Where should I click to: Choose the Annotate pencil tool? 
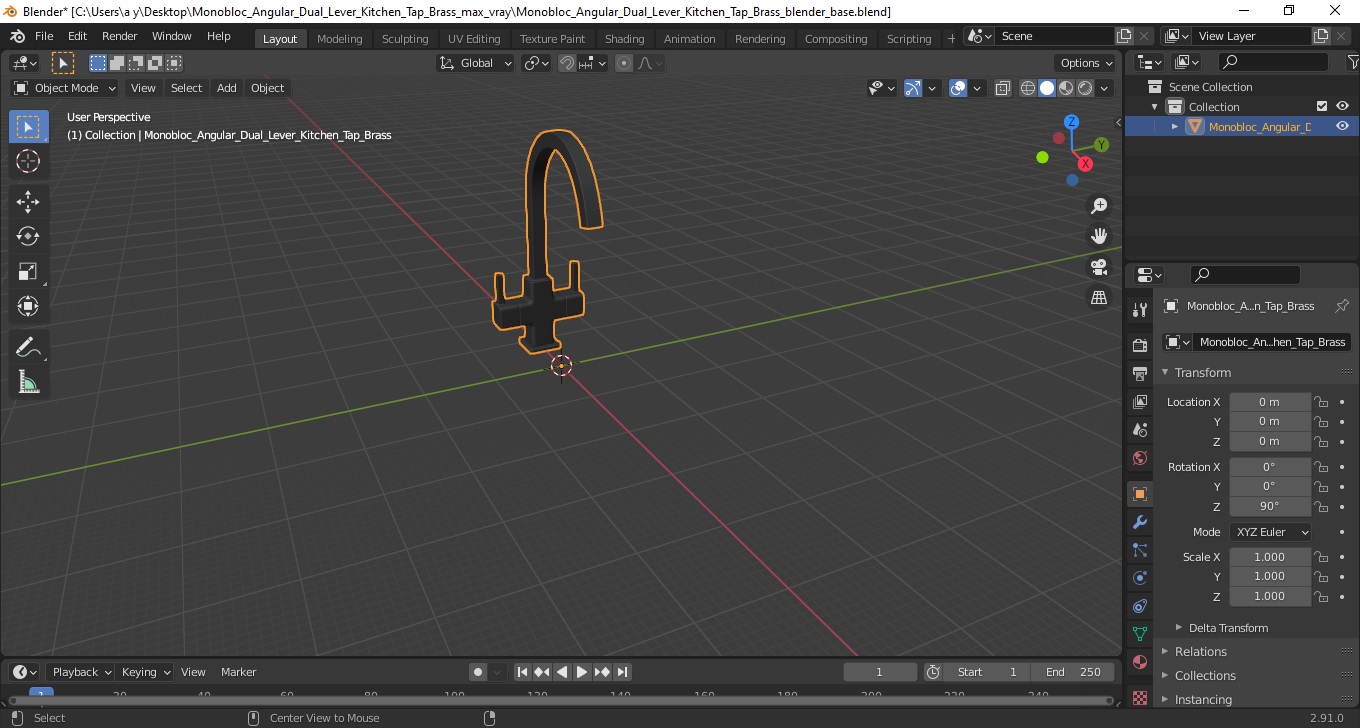[x=28, y=348]
